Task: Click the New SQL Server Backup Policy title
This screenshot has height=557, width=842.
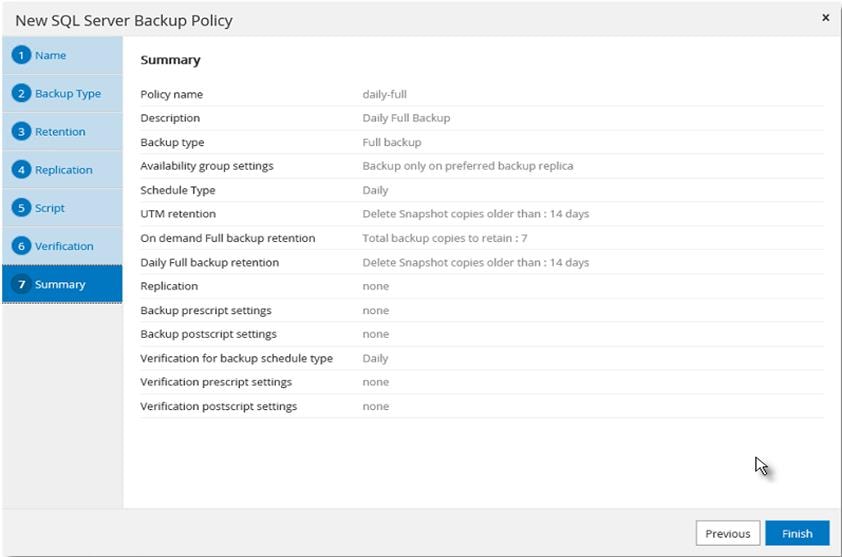Action: tap(124, 20)
